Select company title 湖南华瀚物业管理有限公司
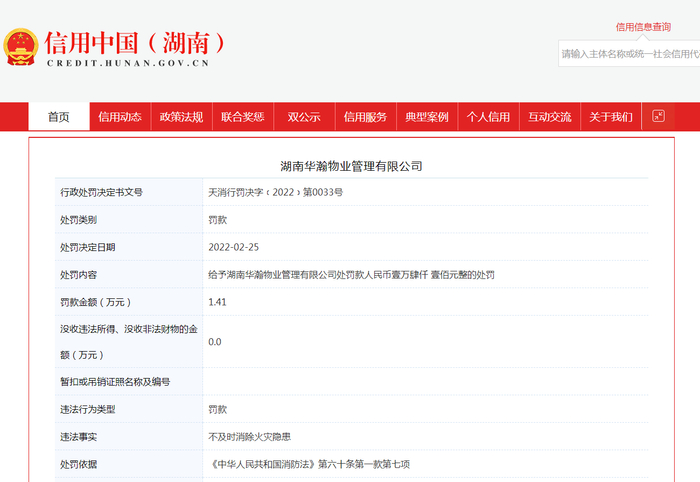The width and height of the screenshot is (700, 482). [x=351, y=166]
